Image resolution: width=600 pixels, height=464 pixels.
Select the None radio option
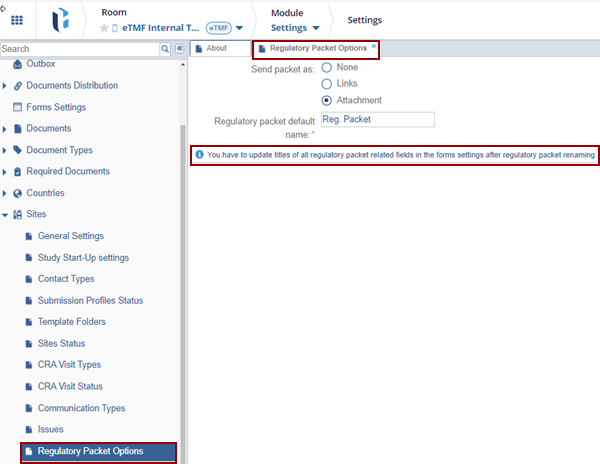(326, 67)
